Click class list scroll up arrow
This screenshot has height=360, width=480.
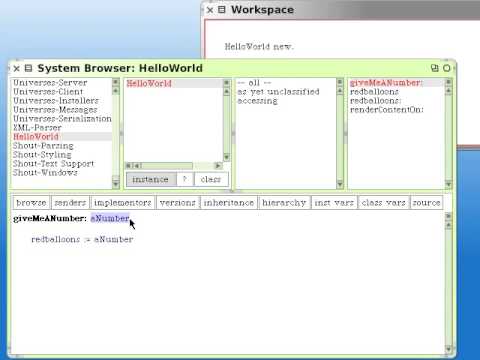point(226,91)
